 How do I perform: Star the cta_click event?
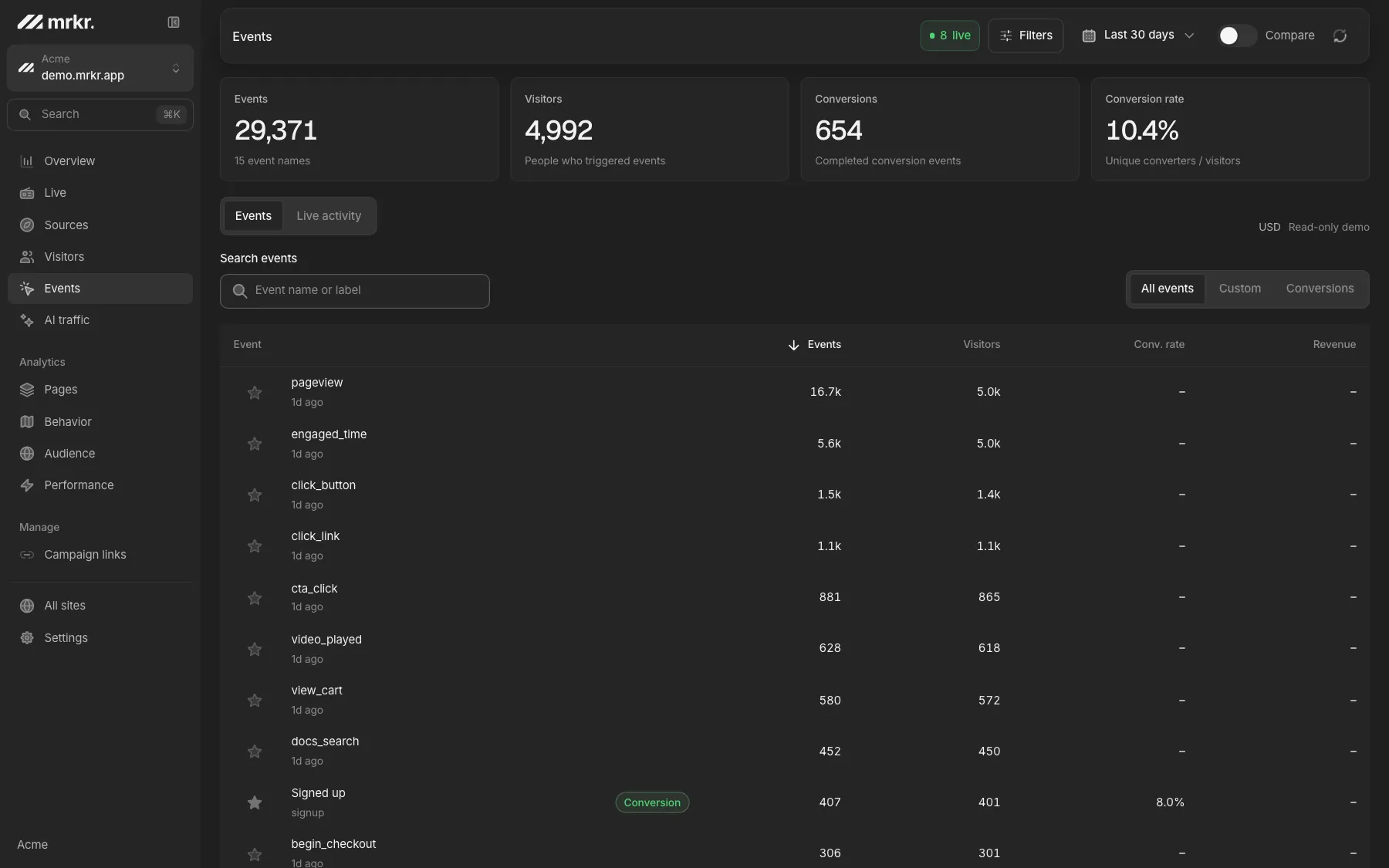[x=255, y=598]
